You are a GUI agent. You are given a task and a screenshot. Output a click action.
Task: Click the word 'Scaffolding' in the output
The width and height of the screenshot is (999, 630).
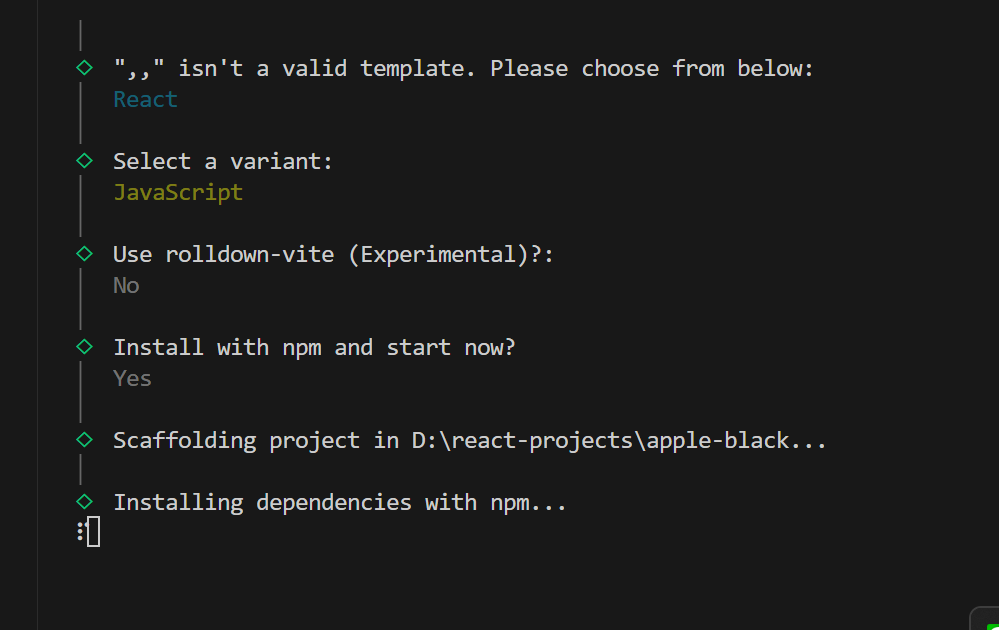(x=184, y=440)
